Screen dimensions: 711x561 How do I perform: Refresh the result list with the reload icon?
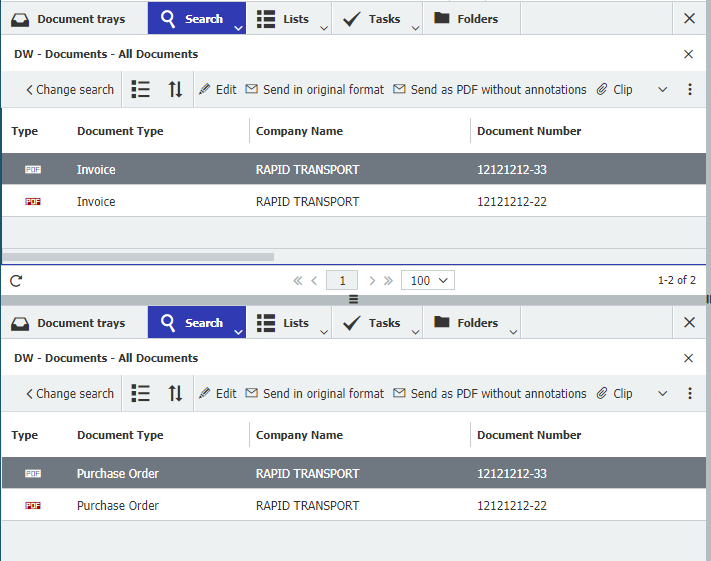(x=16, y=281)
